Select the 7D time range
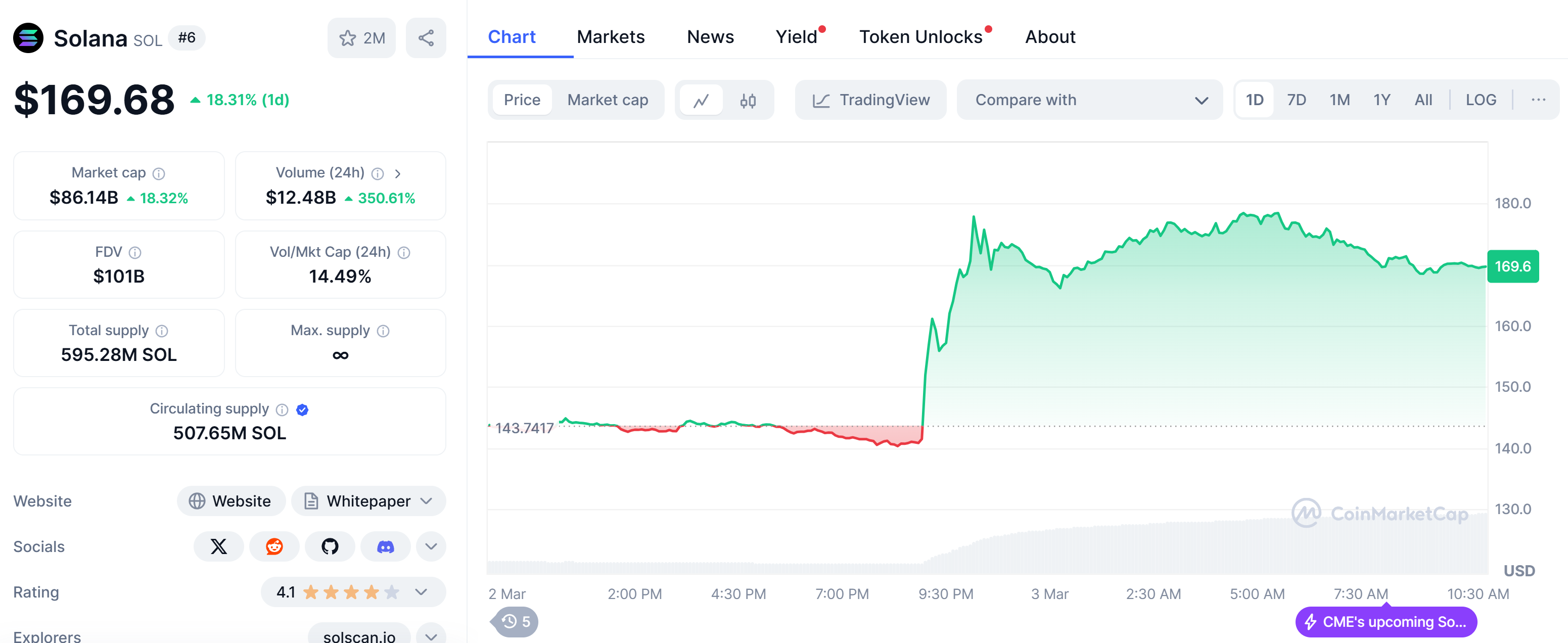 point(1296,100)
